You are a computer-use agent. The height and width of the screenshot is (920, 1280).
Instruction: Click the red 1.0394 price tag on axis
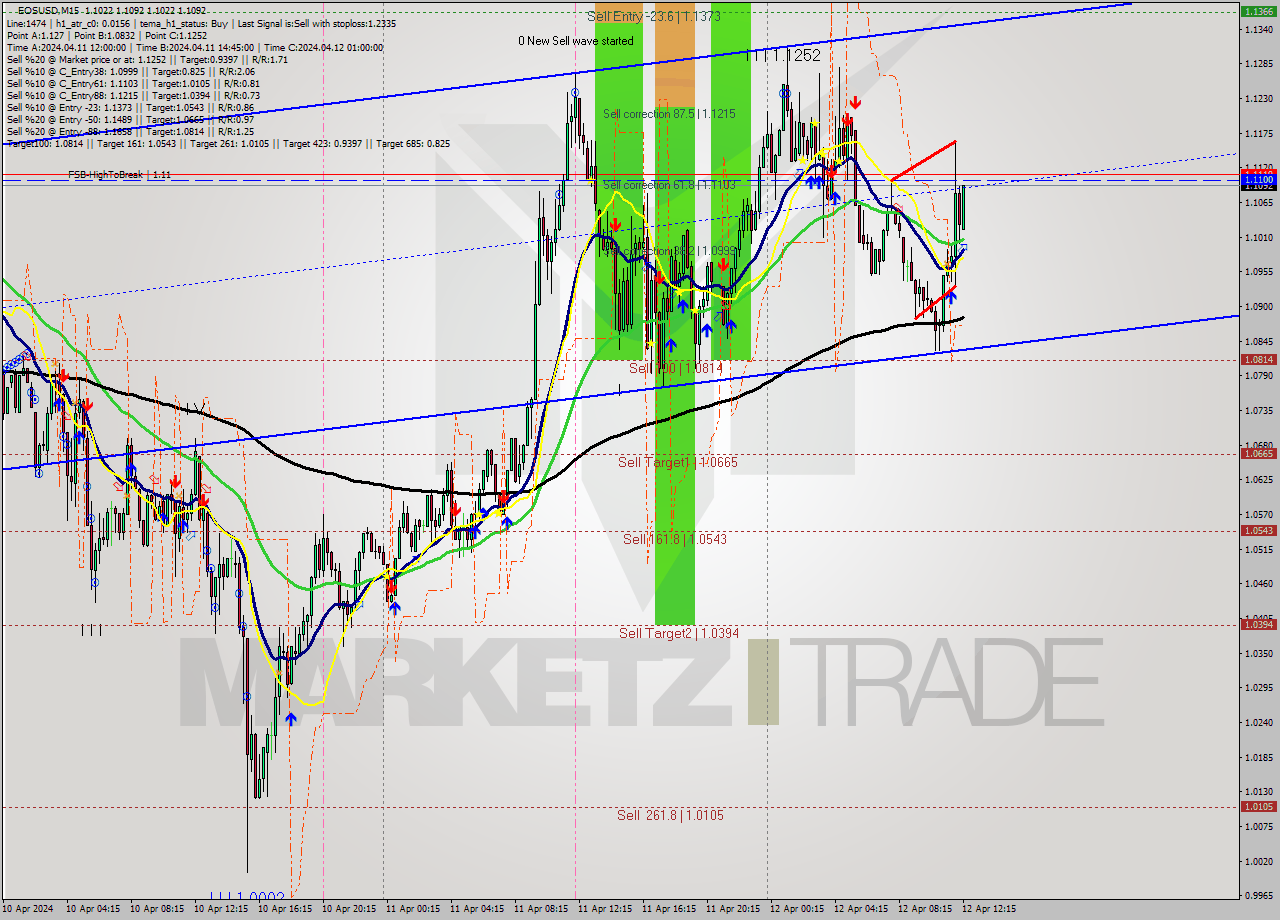[x=1257, y=625]
